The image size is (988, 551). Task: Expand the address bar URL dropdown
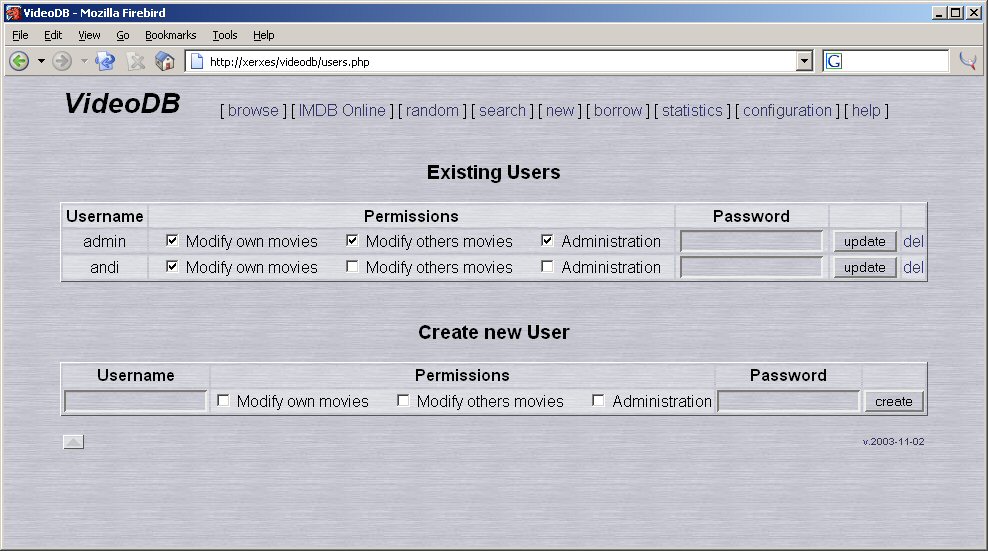coord(804,61)
